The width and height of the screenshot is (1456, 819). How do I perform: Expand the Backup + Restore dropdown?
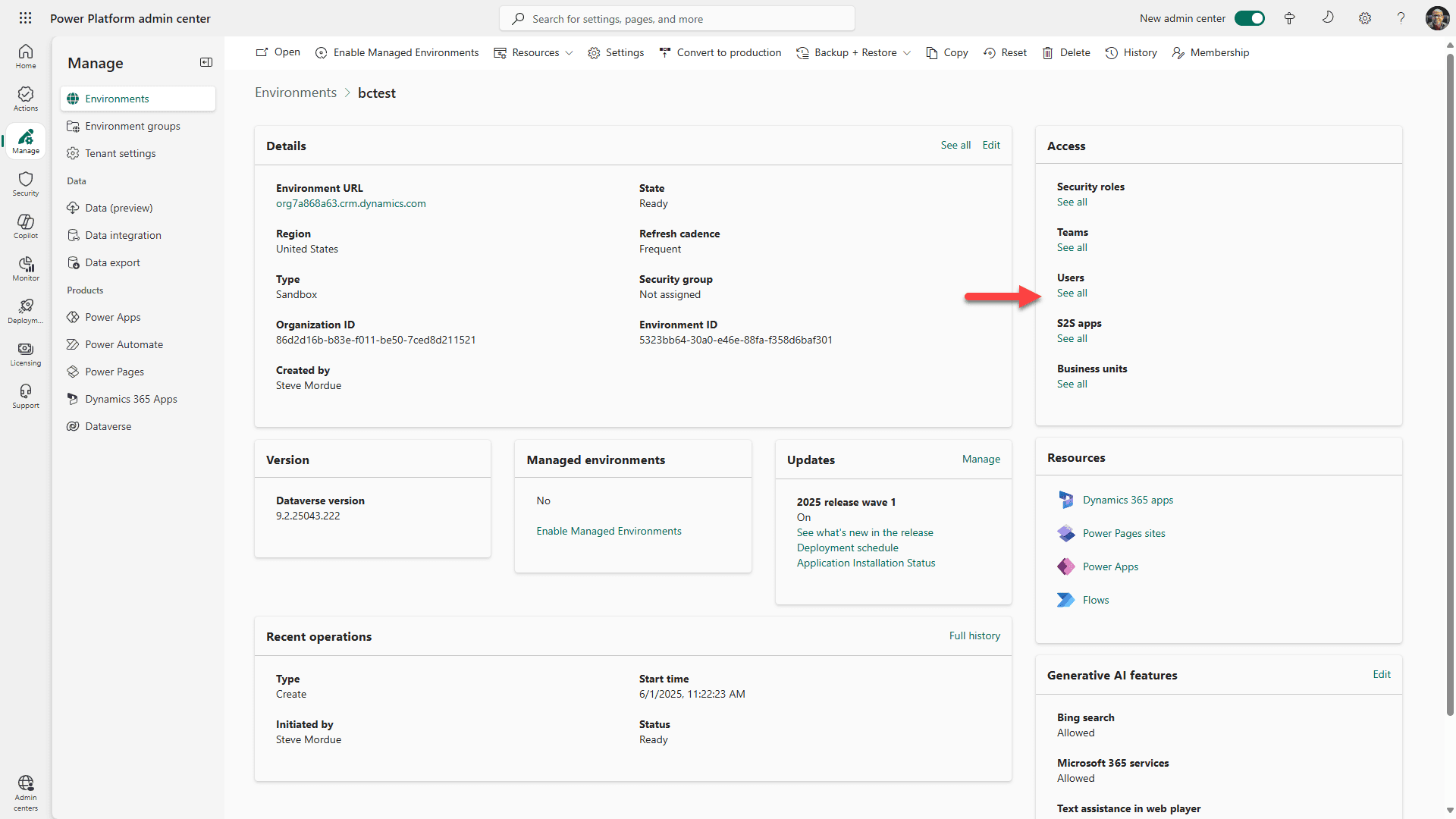click(x=854, y=52)
